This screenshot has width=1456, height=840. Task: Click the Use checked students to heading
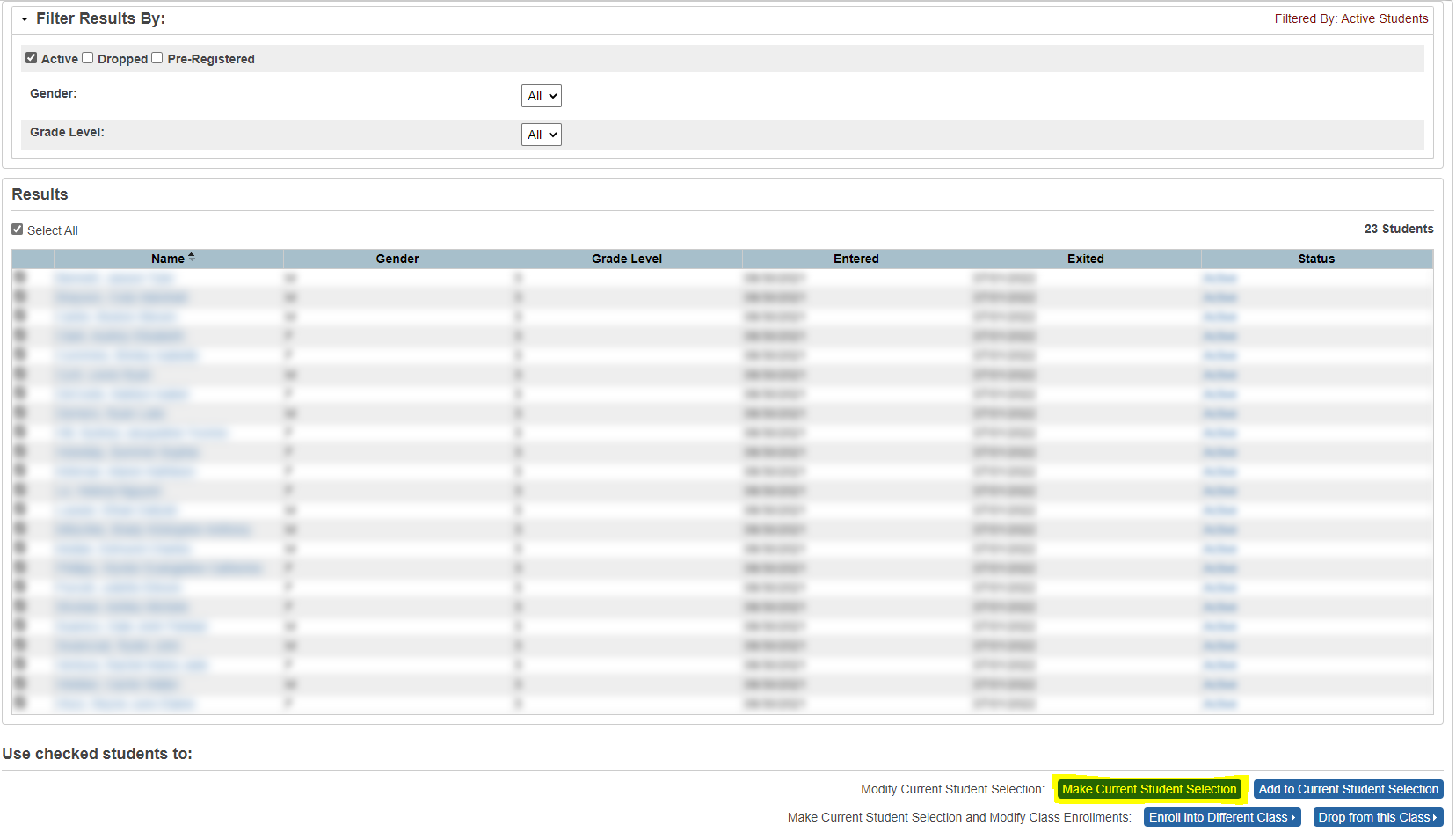click(x=97, y=754)
